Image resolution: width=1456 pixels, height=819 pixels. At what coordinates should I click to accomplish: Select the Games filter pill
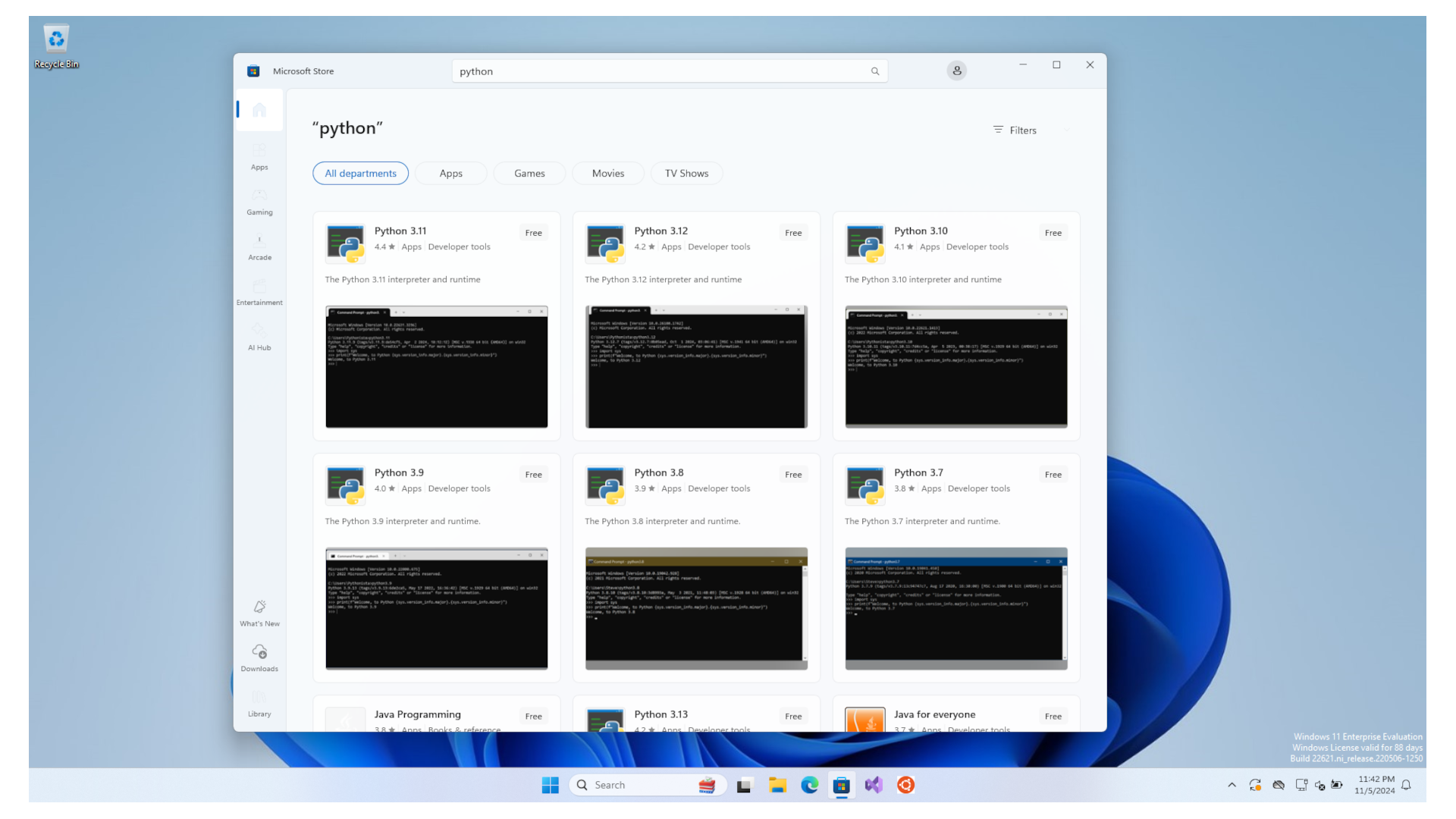[x=529, y=173]
